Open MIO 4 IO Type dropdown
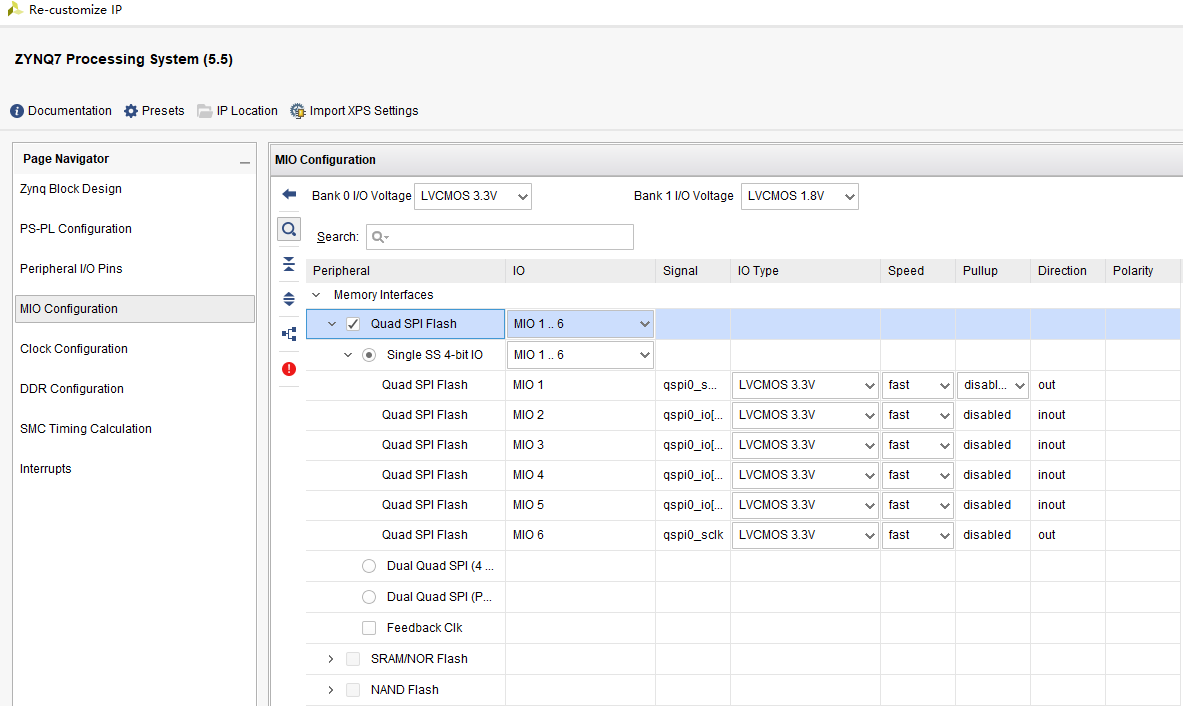Image resolution: width=1183 pixels, height=706 pixels. click(805, 474)
